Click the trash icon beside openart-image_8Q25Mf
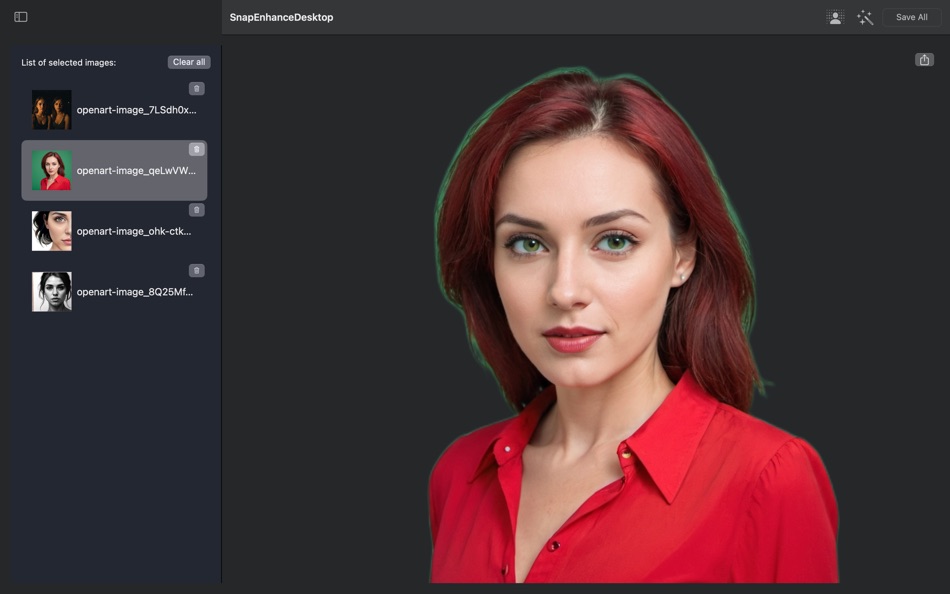 [196, 270]
